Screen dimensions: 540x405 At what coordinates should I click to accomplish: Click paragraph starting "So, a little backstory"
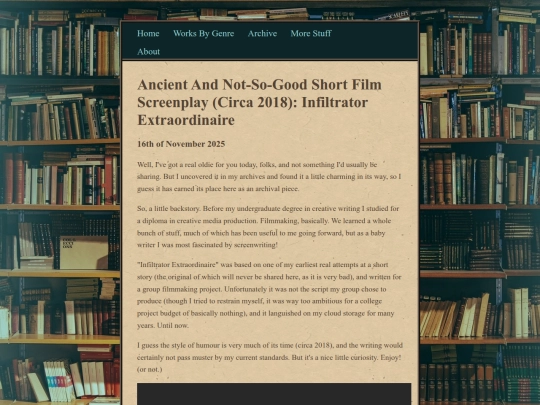(x=268, y=227)
